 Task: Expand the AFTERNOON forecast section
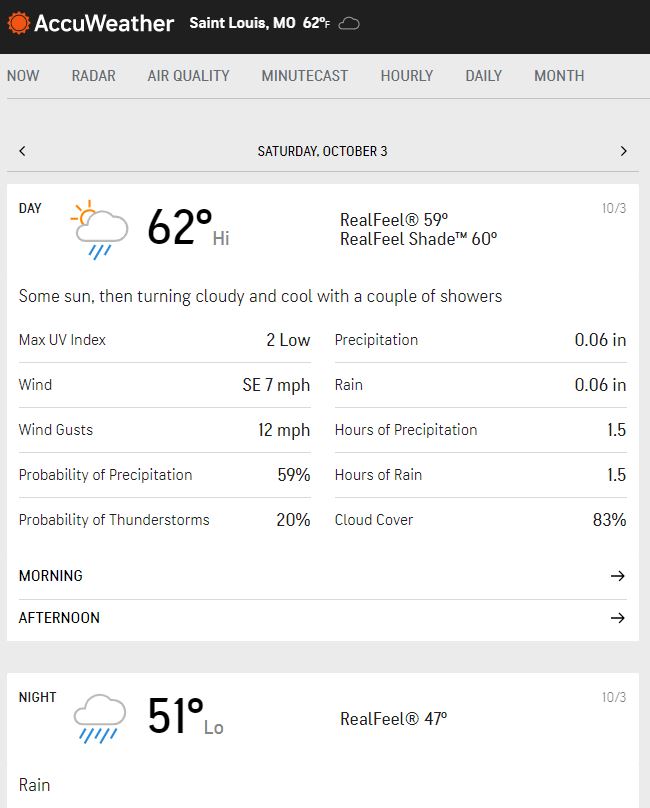(60, 618)
